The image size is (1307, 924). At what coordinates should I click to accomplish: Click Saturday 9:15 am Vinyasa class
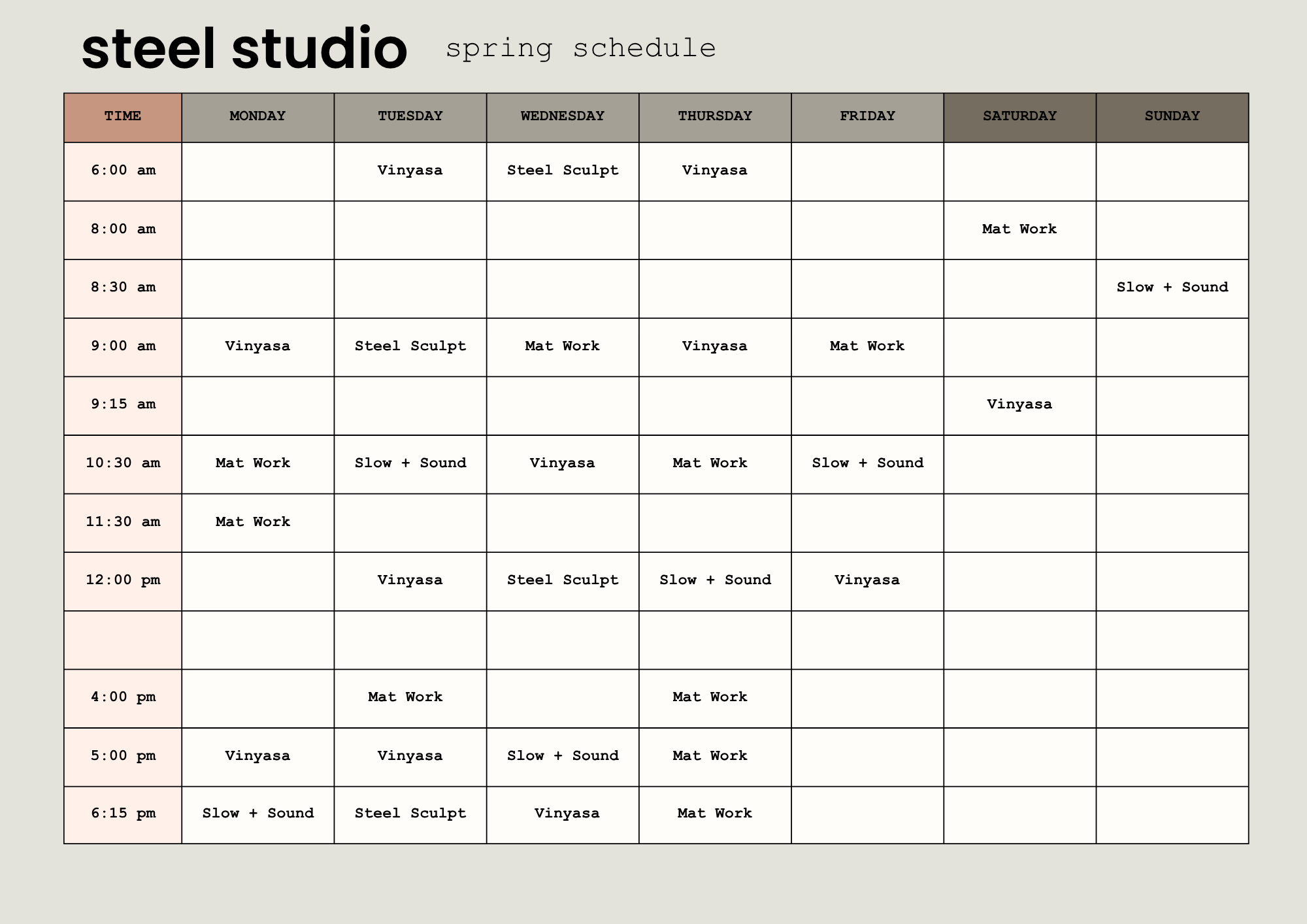click(1019, 404)
